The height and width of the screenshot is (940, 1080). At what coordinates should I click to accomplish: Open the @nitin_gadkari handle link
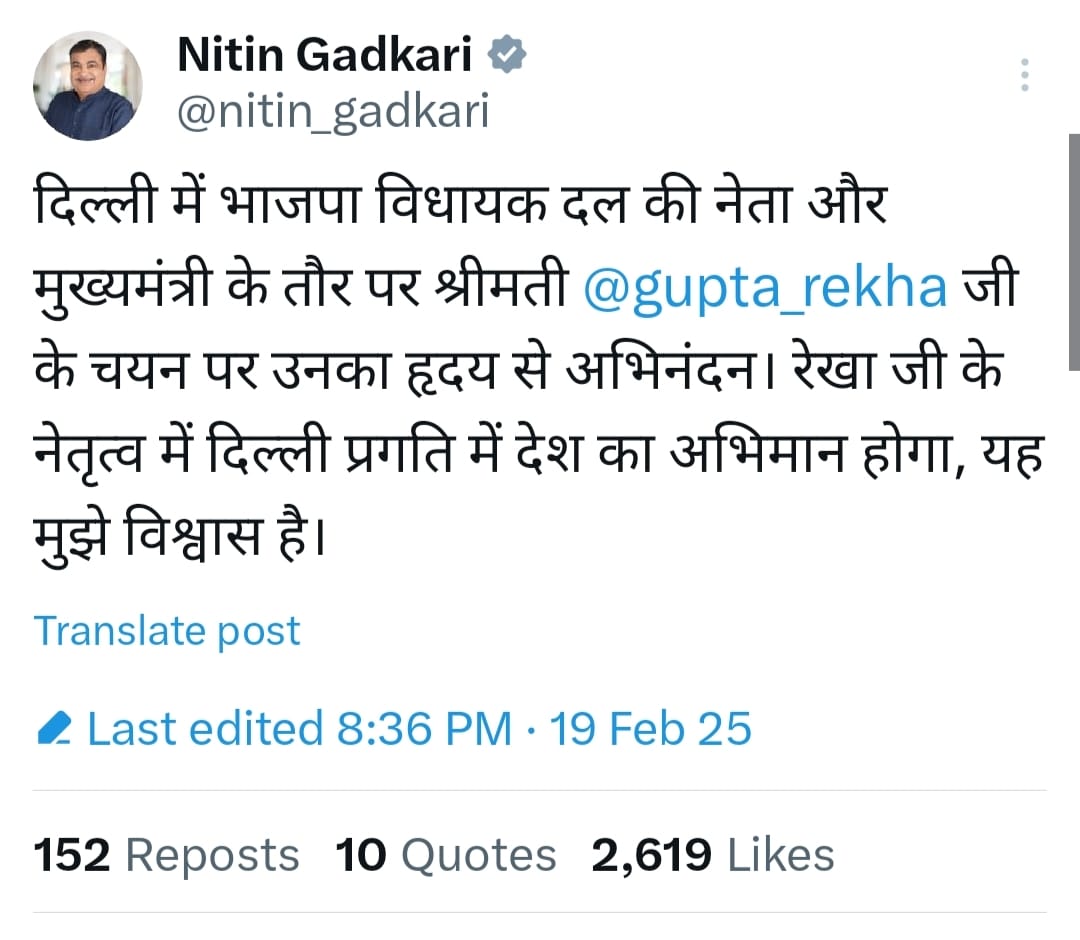tap(333, 111)
